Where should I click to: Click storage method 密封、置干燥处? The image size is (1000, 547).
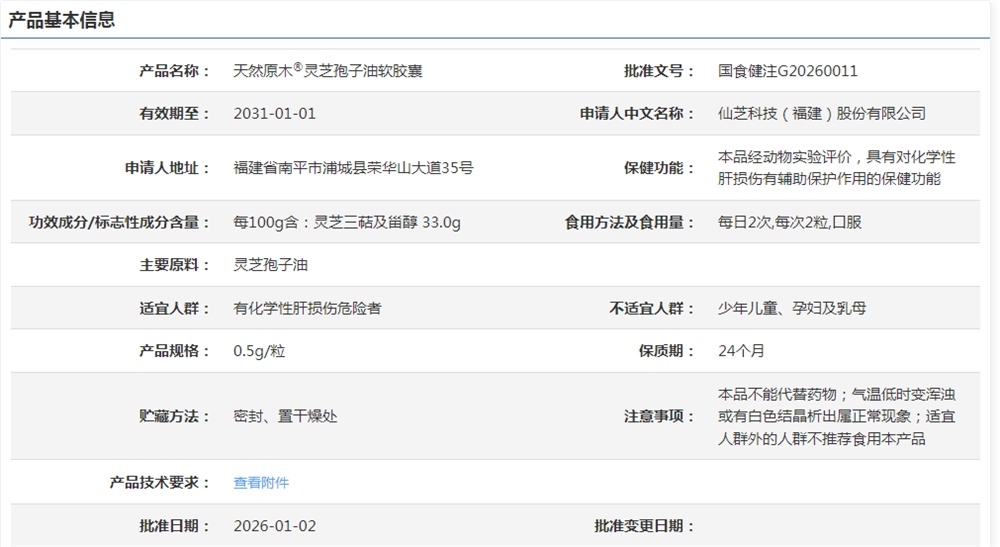coord(285,416)
